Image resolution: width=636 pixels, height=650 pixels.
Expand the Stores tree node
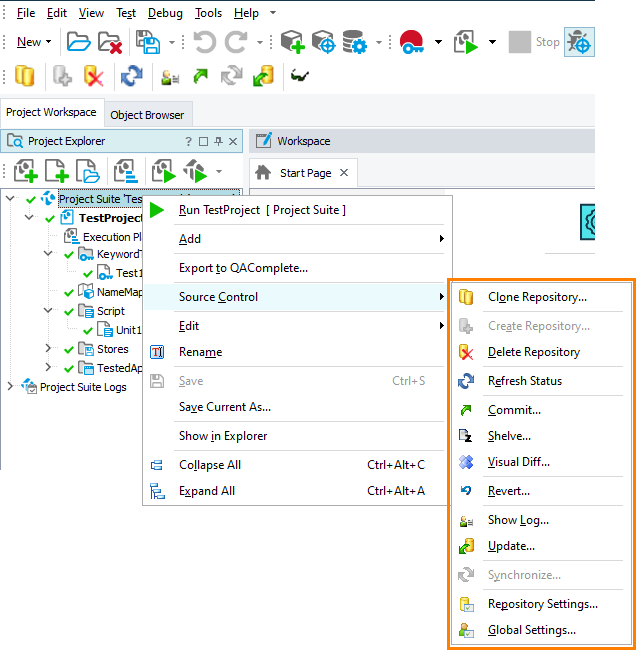tap(48, 349)
